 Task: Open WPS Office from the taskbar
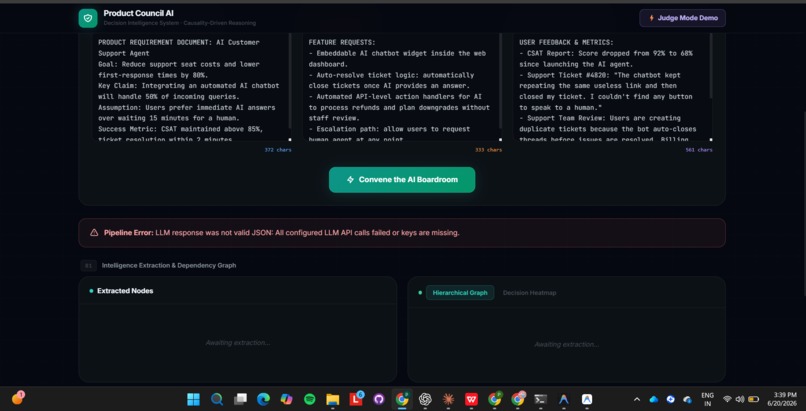471,399
